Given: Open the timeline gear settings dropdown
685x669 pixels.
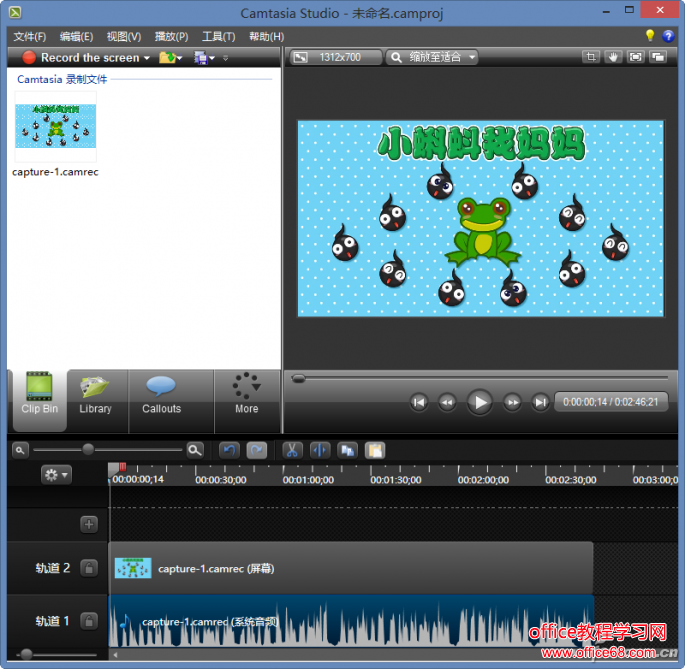Looking at the screenshot, I should pos(56,475).
